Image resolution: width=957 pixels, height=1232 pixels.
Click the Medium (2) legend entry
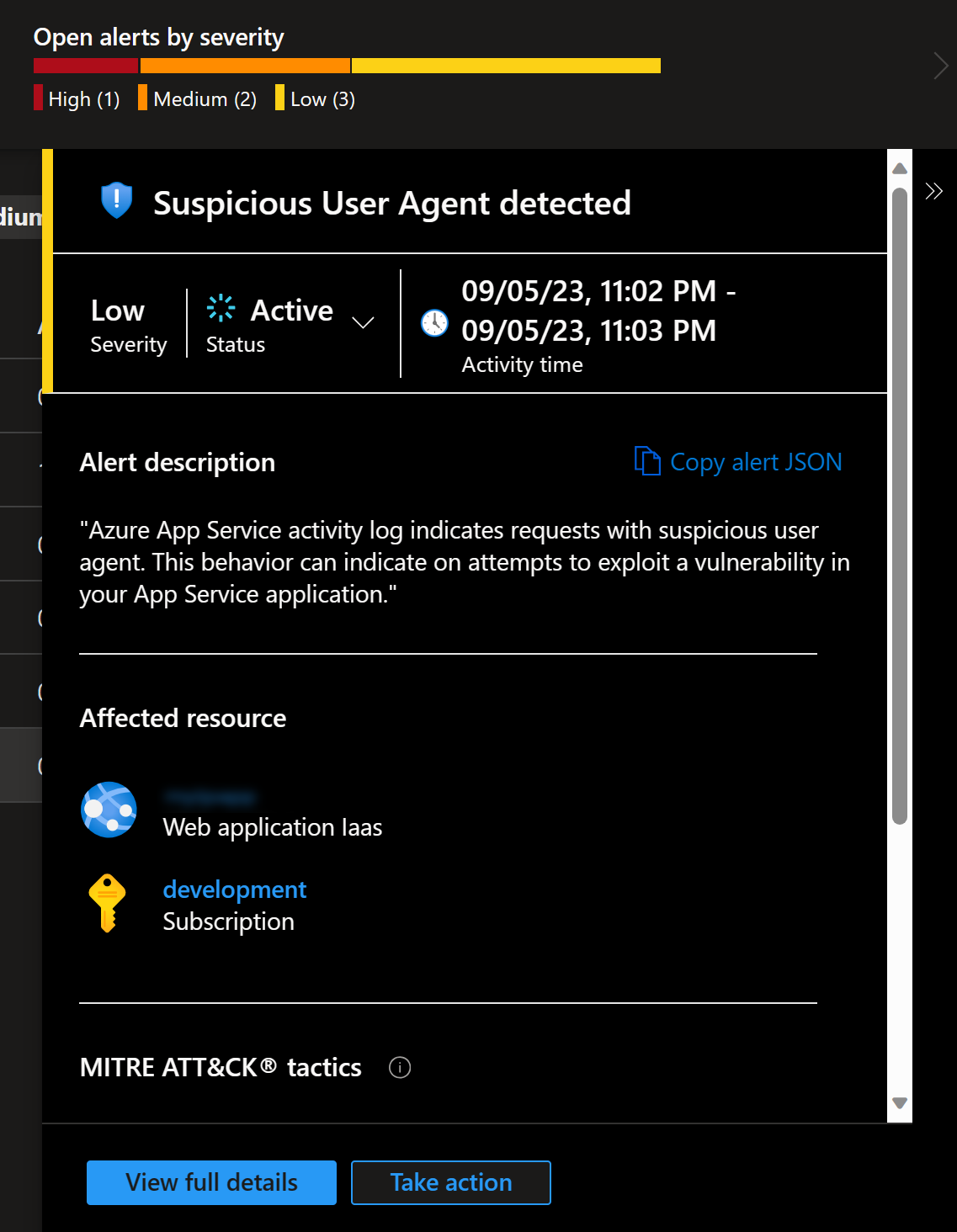[198, 98]
